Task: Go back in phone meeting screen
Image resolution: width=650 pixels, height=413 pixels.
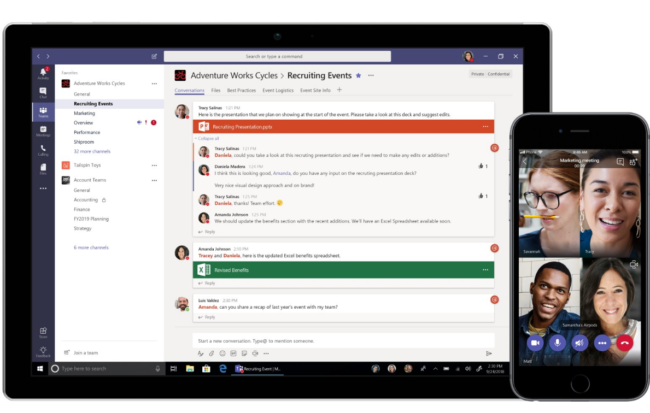Action: (525, 162)
